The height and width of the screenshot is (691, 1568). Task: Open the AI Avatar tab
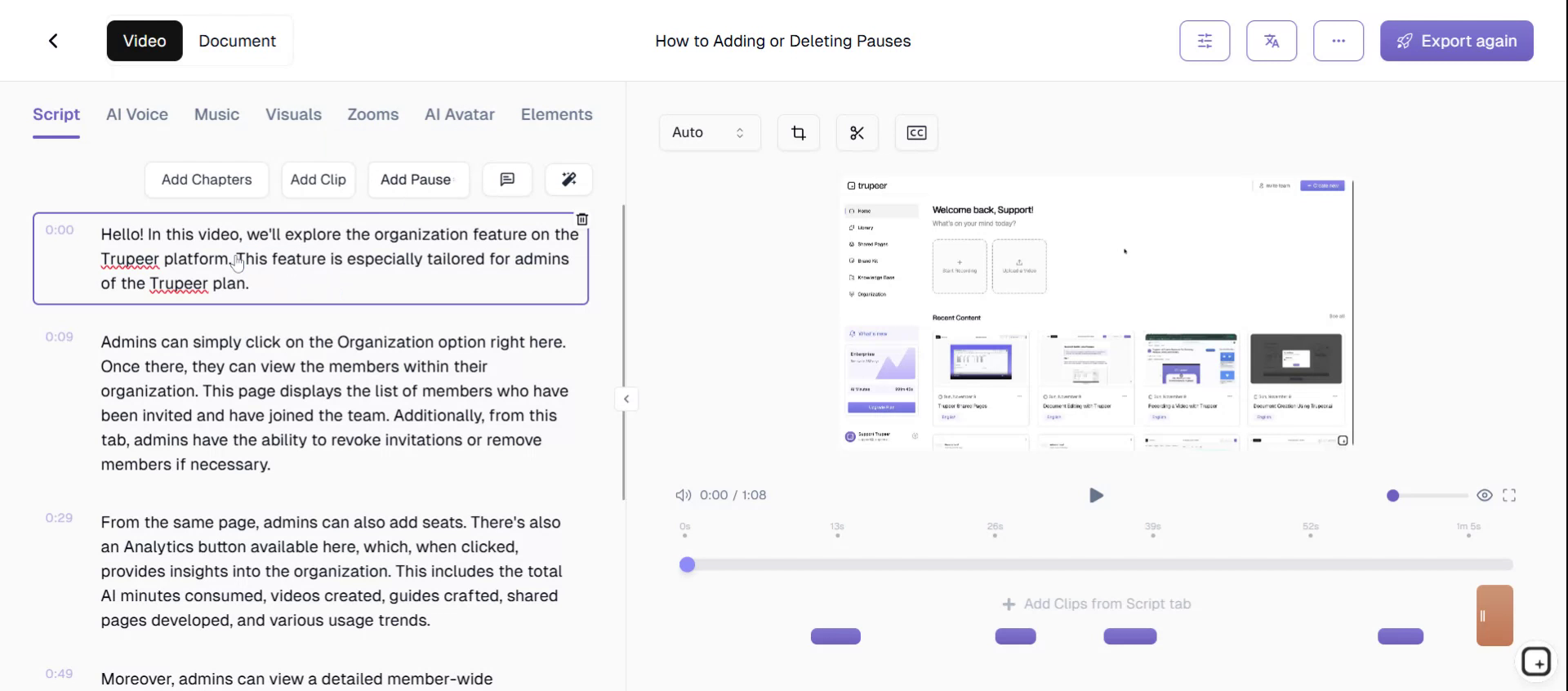pos(460,114)
